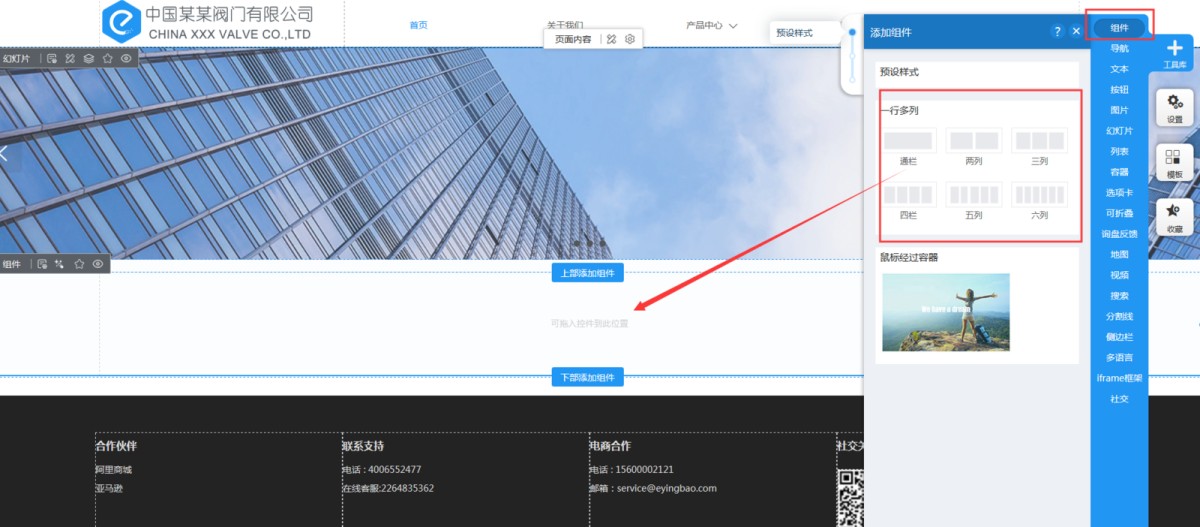
Task: Choose 幻灯片 in component list
Action: coord(1119,131)
